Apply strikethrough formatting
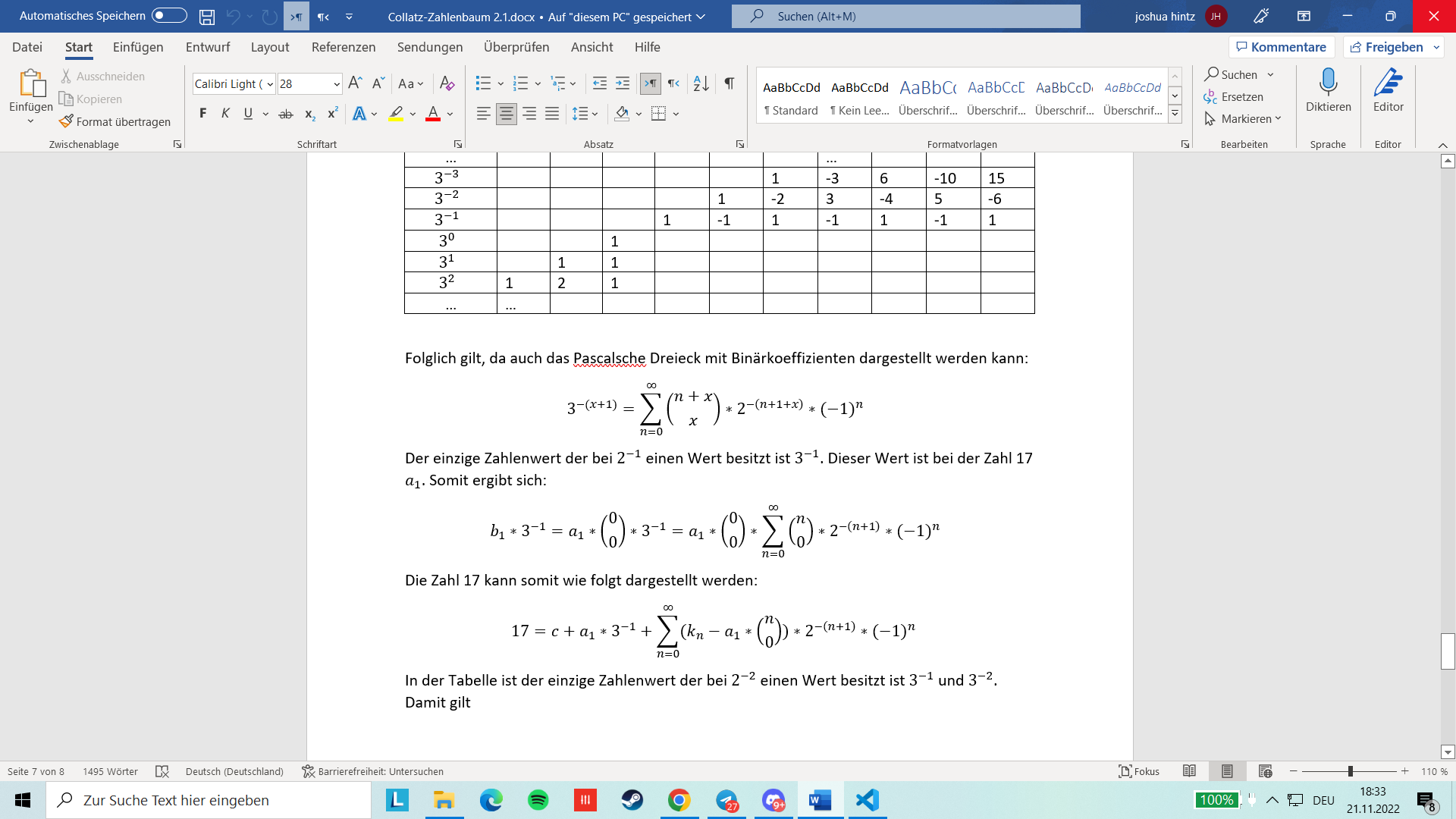 [286, 114]
